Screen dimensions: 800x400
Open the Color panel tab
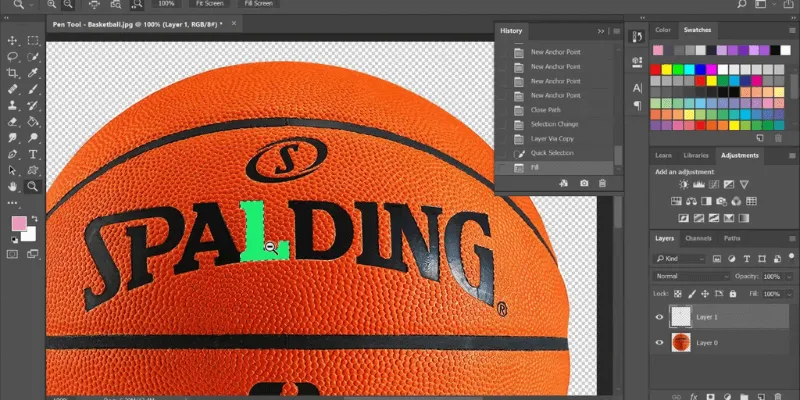coord(664,30)
